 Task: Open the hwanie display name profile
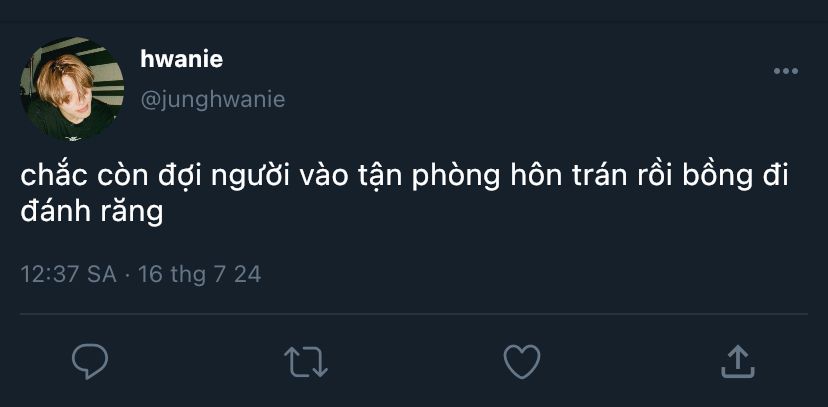click(x=182, y=59)
